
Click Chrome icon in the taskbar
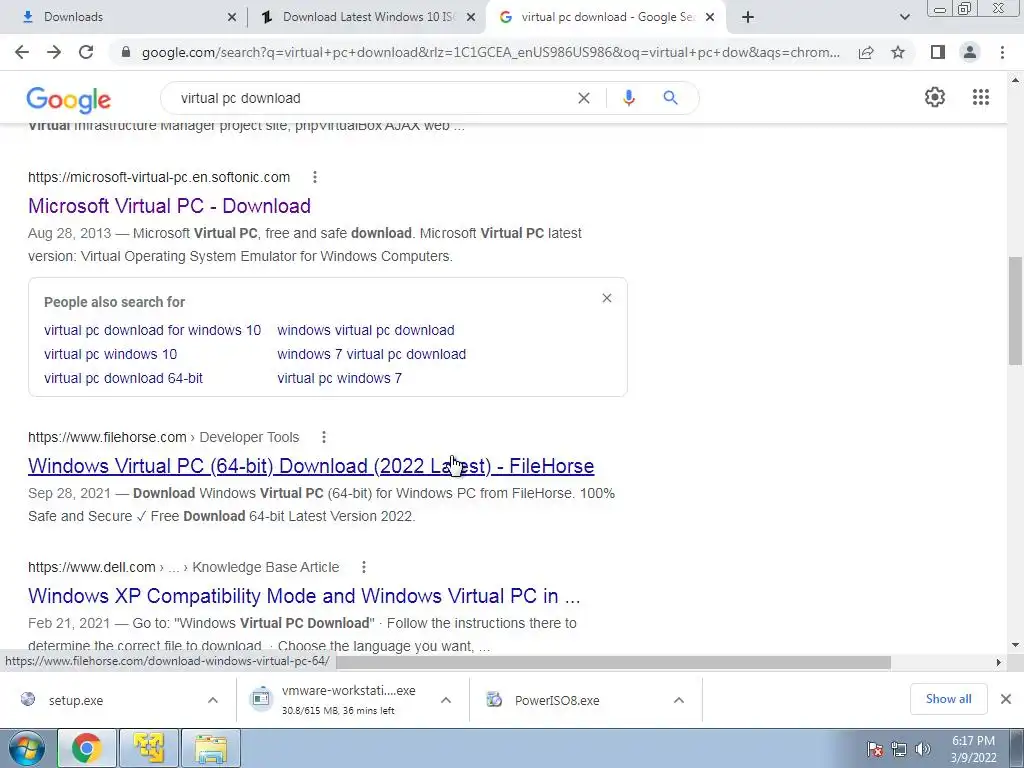87,748
